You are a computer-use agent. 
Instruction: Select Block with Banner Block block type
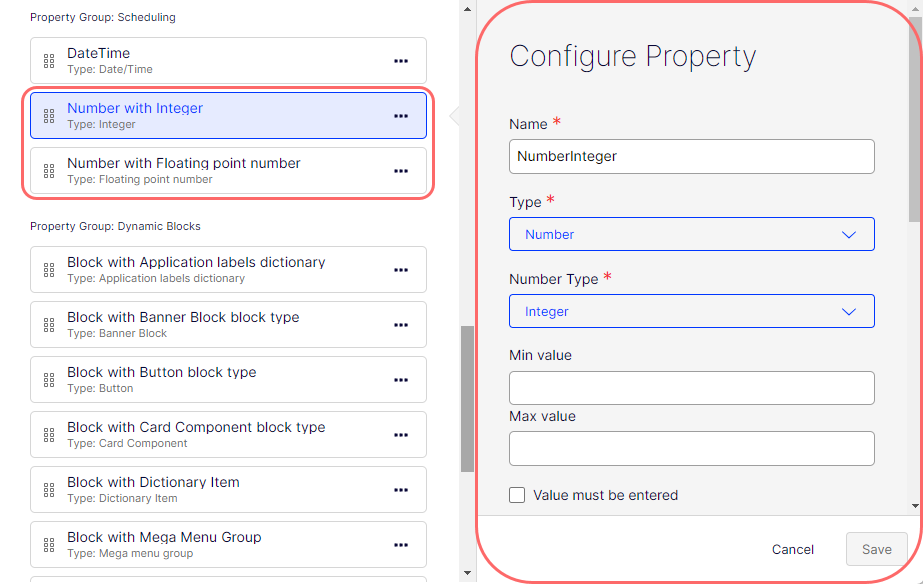(x=228, y=325)
